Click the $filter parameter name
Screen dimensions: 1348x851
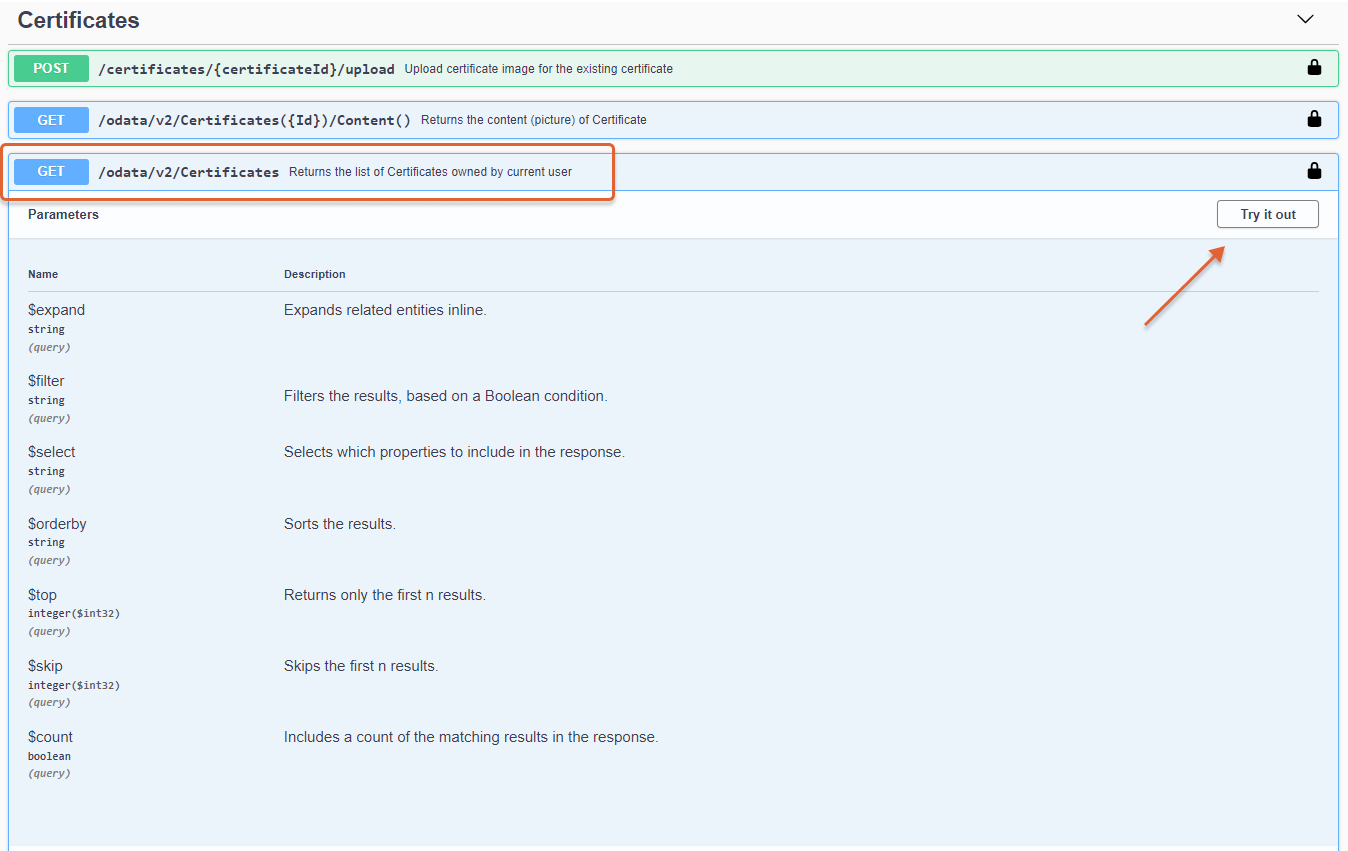click(x=46, y=381)
